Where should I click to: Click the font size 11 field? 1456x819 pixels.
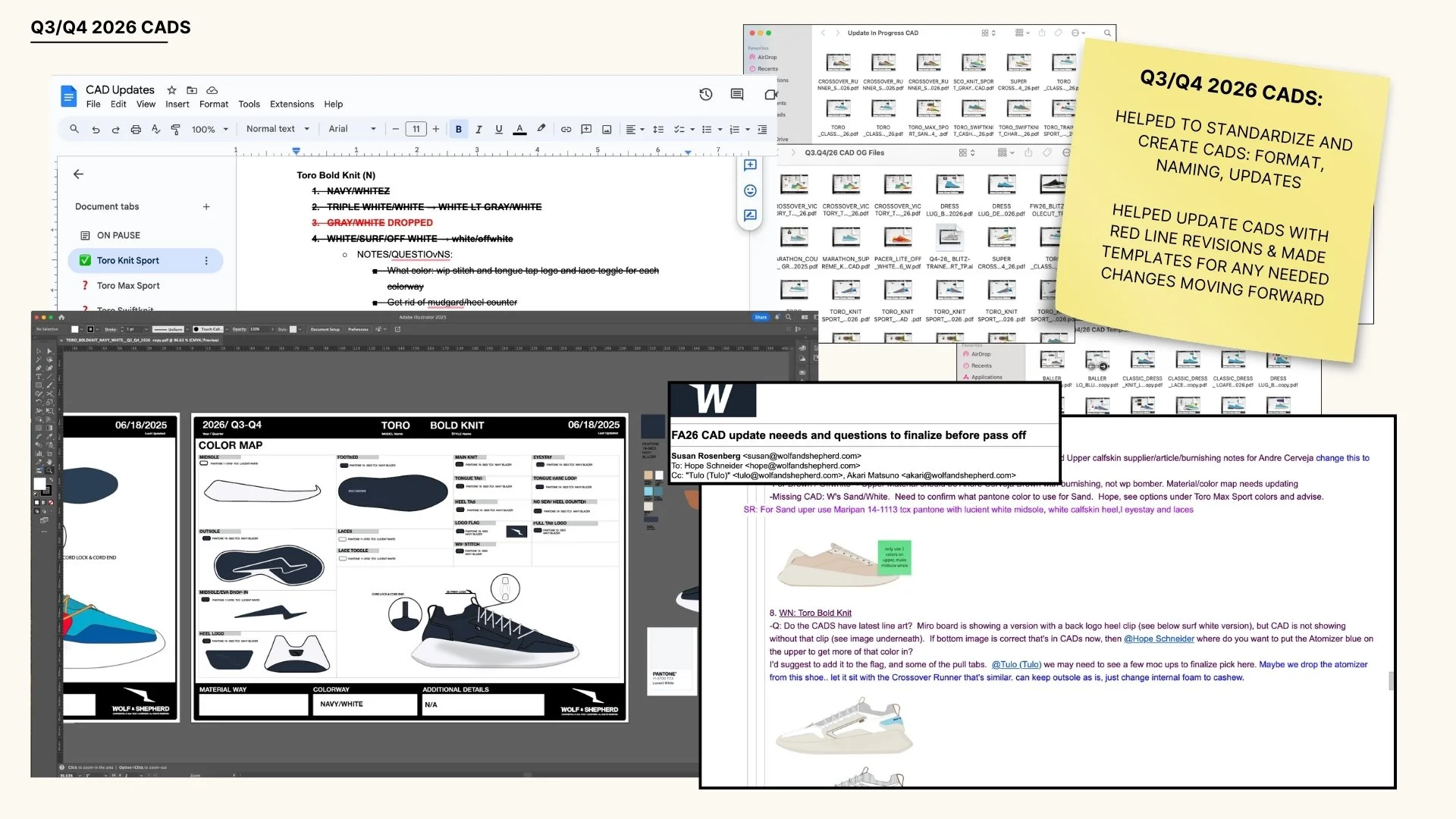tap(416, 129)
